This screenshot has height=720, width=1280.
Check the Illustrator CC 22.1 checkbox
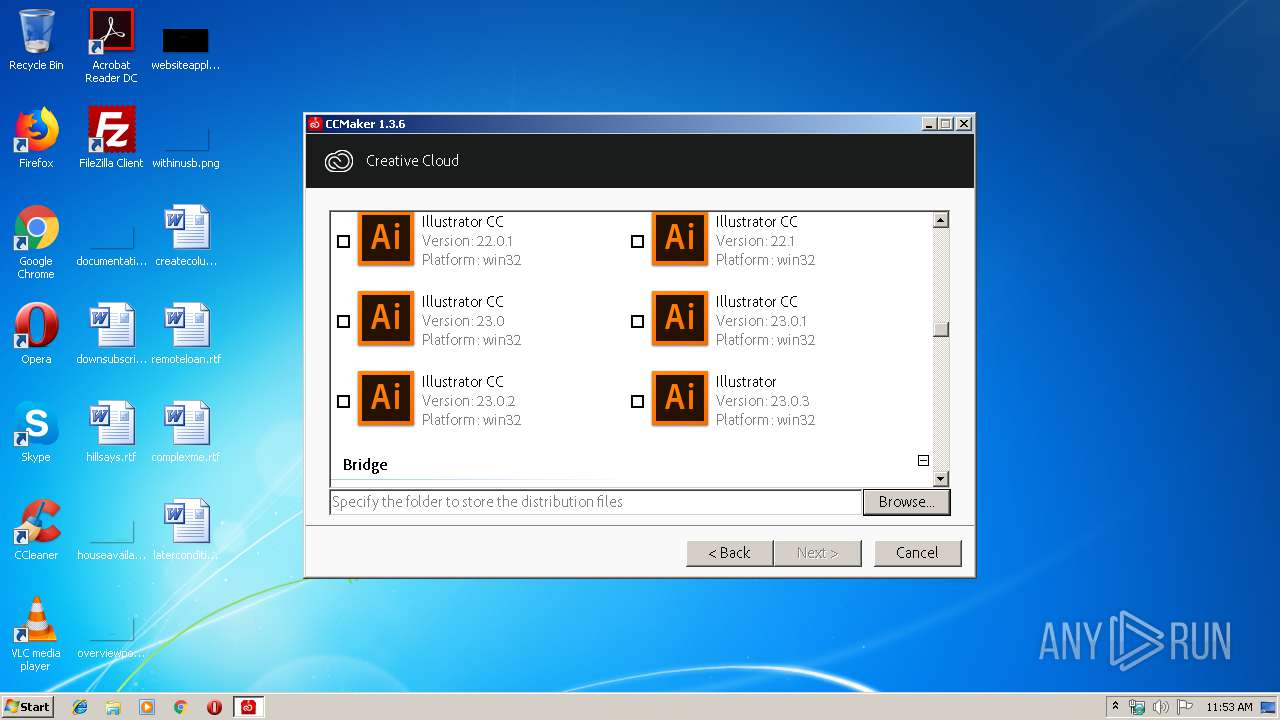click(x=637, y=241)
